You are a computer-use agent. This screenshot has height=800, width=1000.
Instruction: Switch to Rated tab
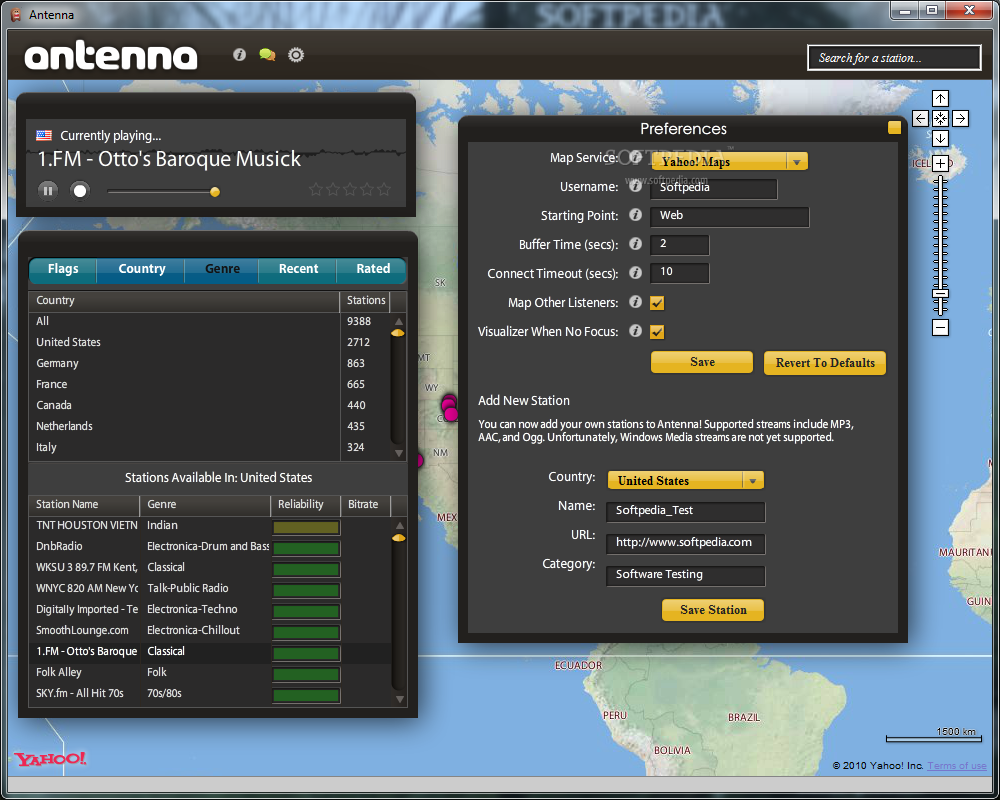coord(372,269)
